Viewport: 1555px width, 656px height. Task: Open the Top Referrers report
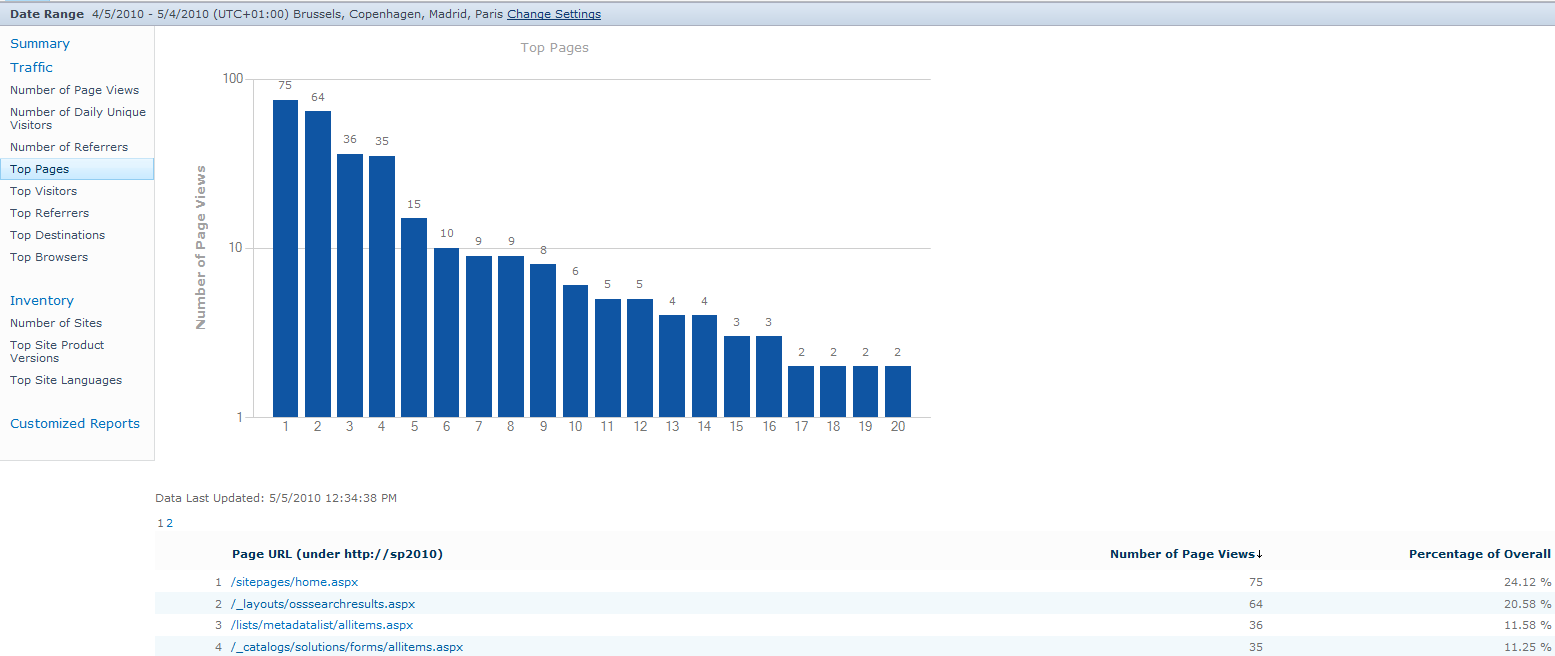point(49,213)
